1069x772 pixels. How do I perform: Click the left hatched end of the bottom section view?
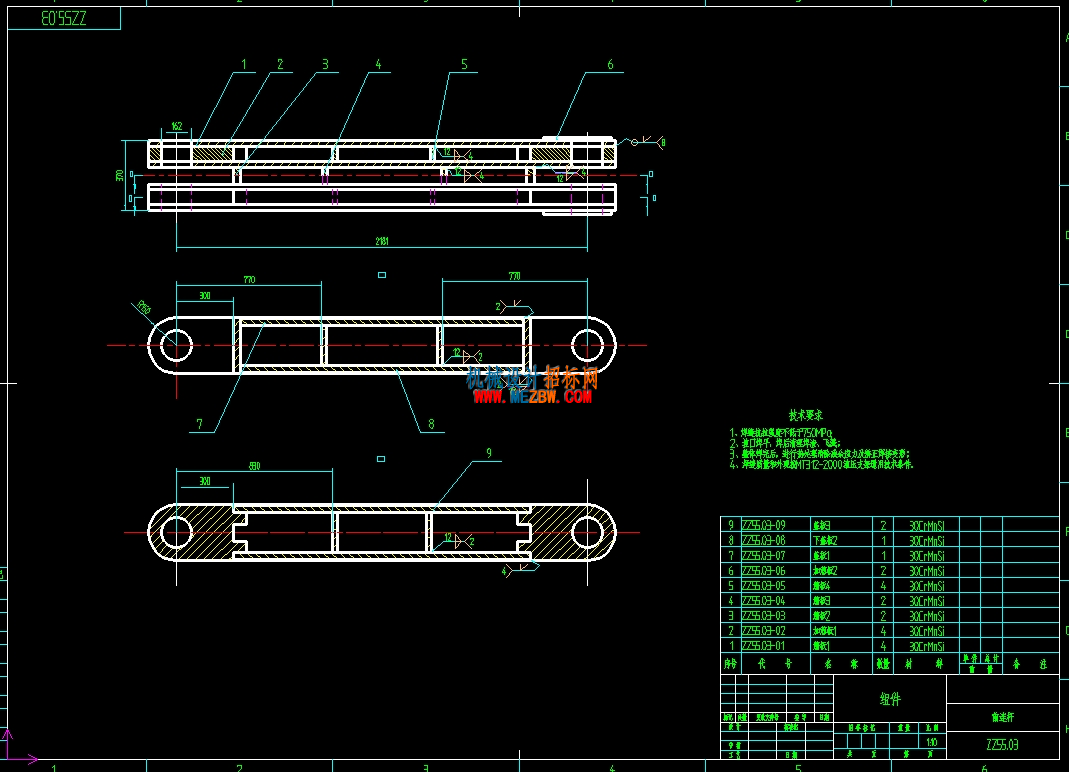pyautogui.click(x=194, y=533)
